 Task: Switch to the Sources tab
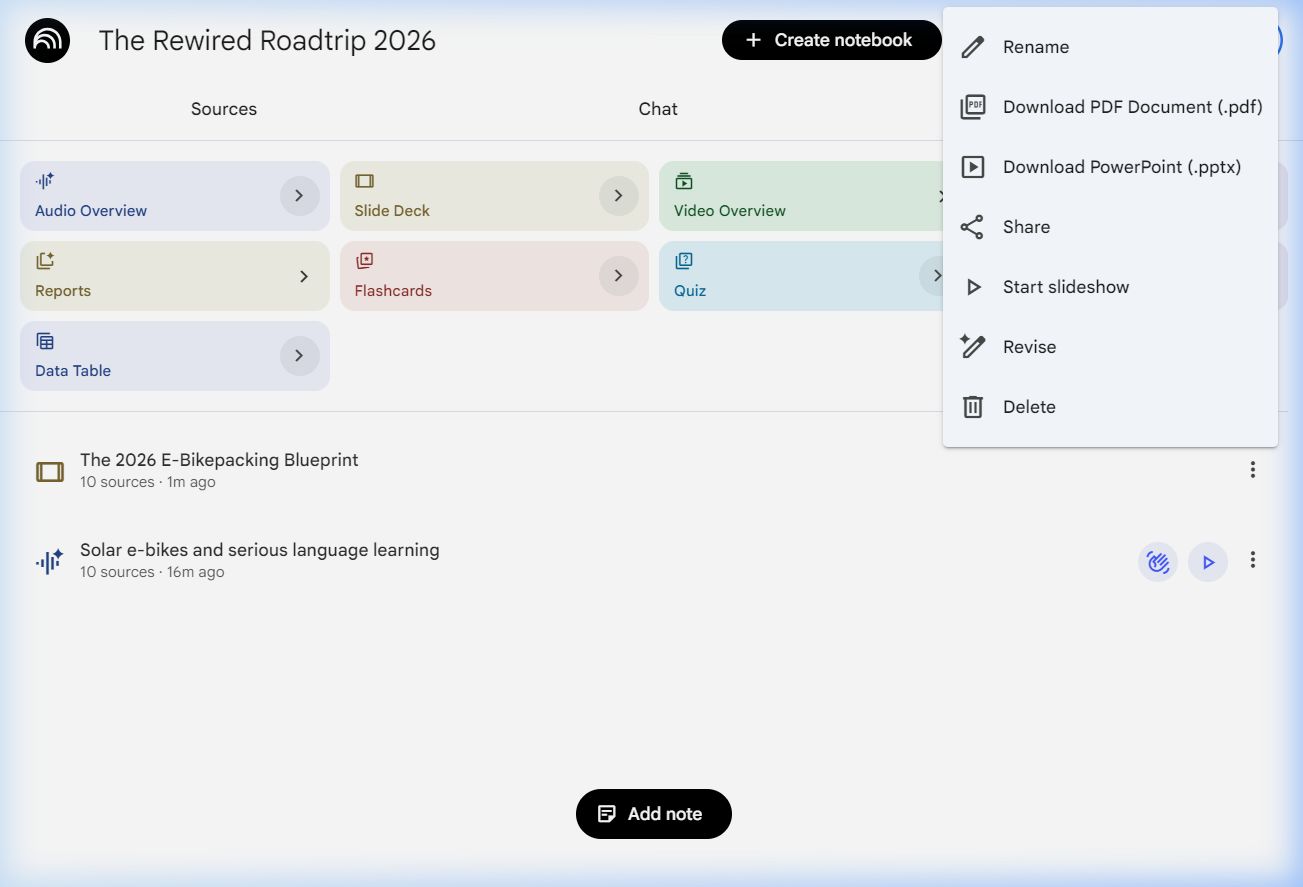(224, 109)
